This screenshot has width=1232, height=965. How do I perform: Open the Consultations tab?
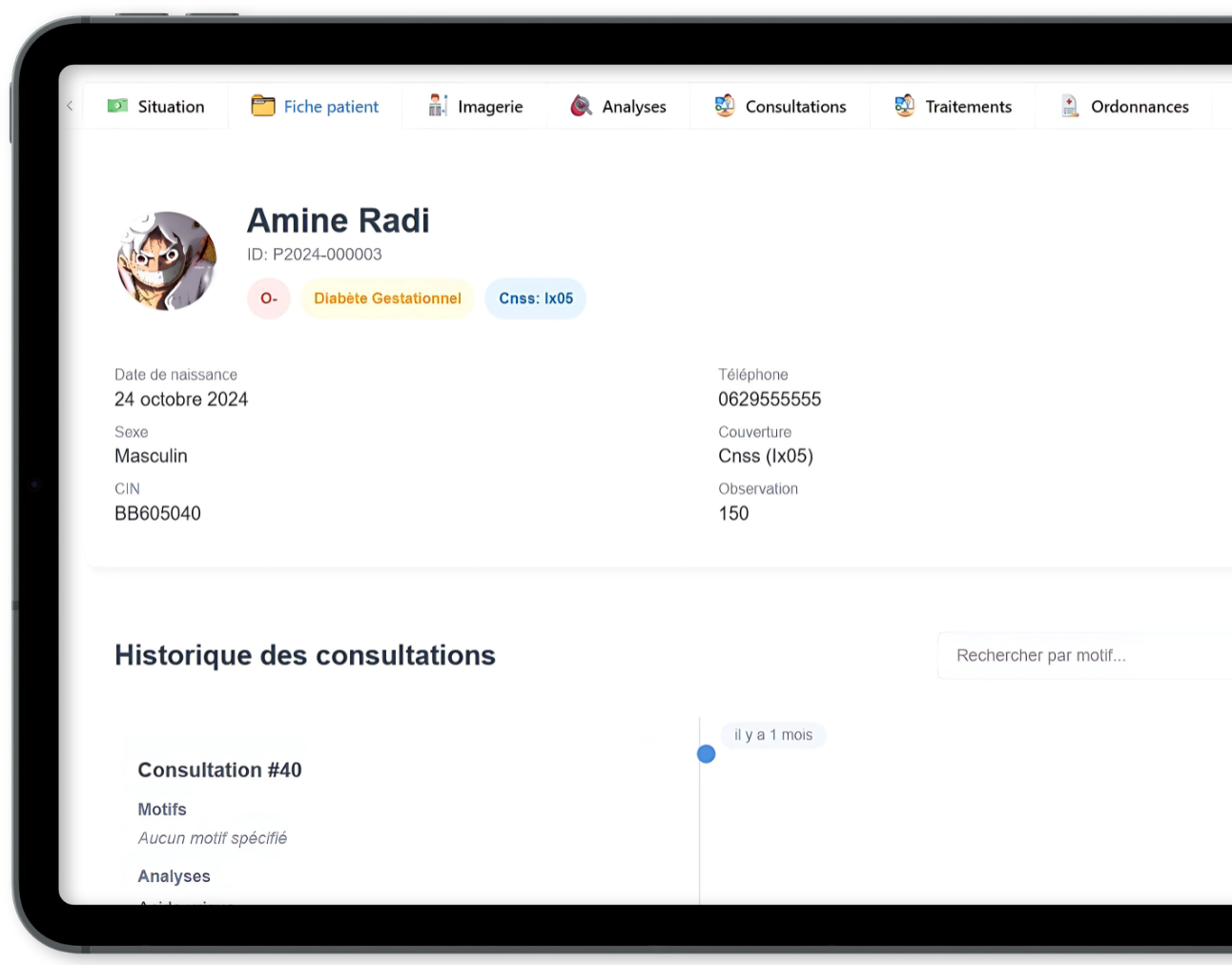point(780,106)
